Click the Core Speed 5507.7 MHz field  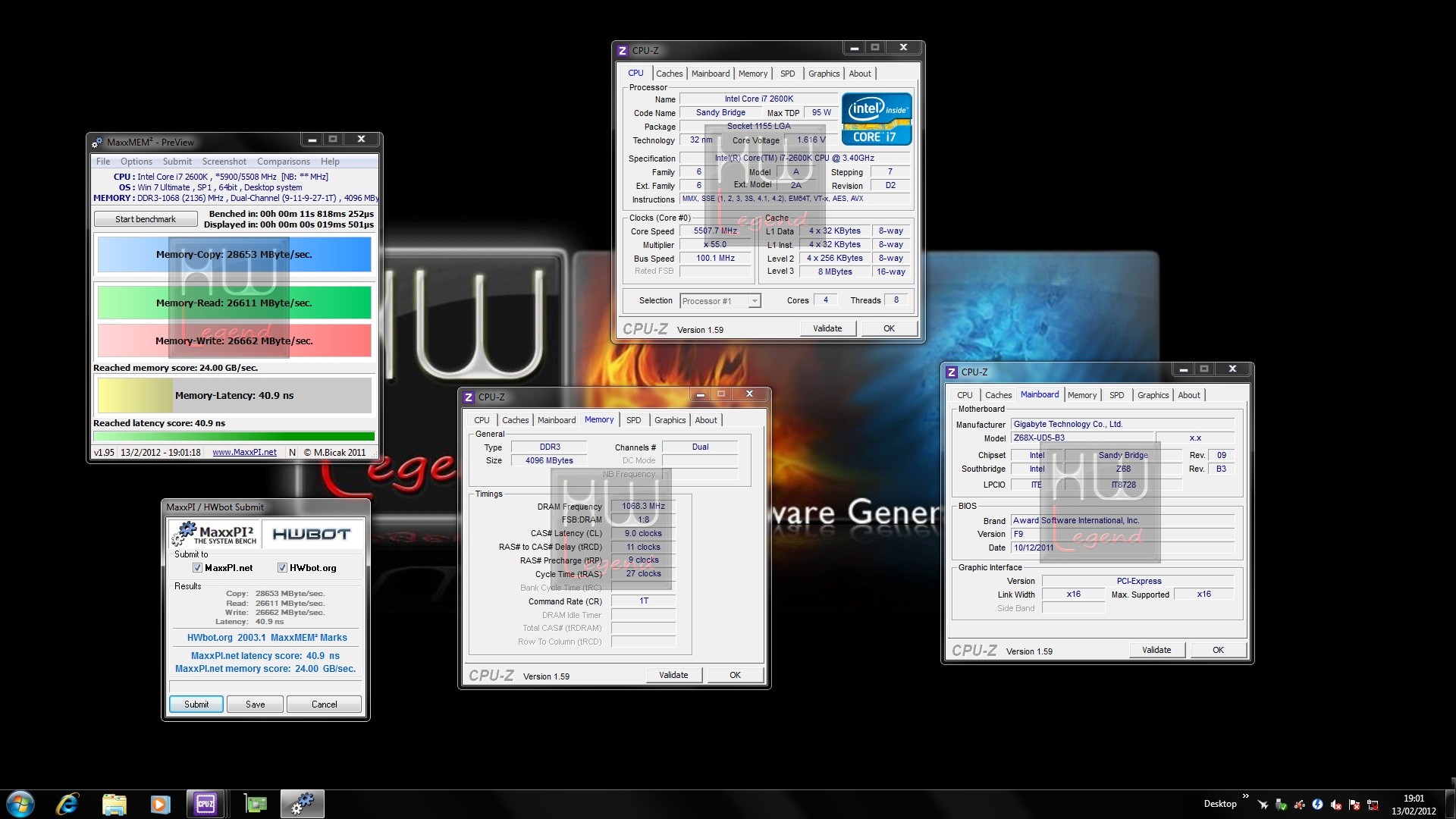tap(715, 231)
